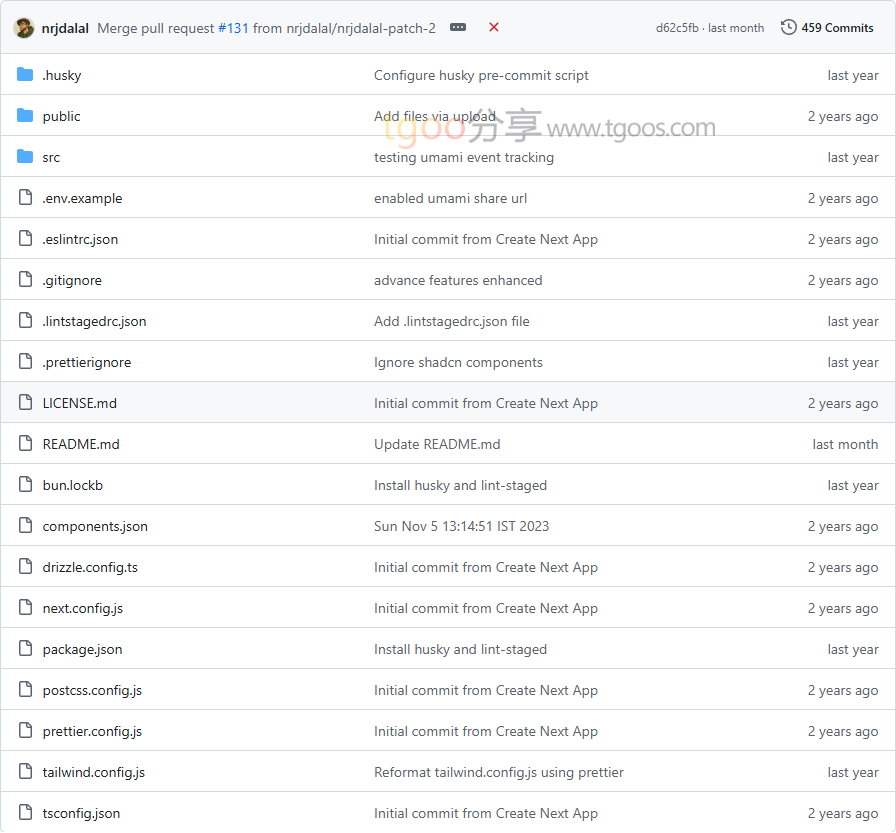Open 'testing umami event tracking' commit message

click(463, 157)
